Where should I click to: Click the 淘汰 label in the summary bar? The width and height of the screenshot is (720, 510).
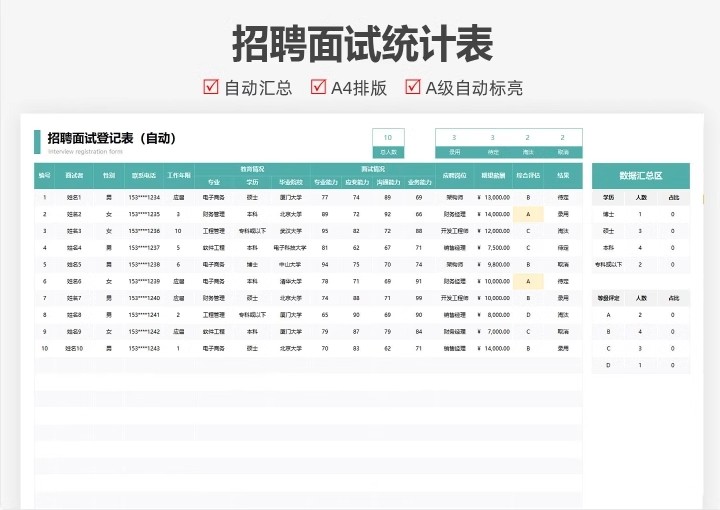tap(528, 152)
